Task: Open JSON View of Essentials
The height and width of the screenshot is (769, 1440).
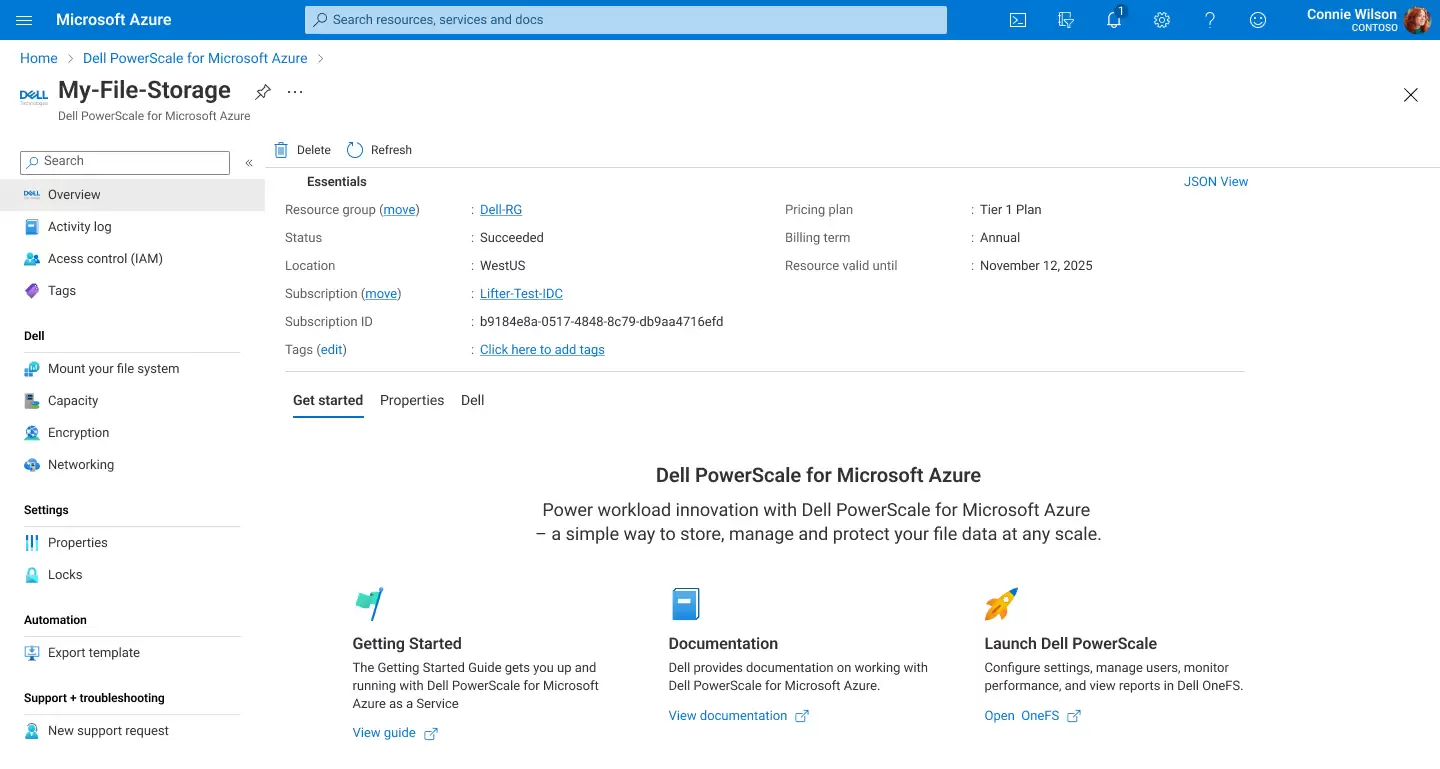Action: [1216, 181]
